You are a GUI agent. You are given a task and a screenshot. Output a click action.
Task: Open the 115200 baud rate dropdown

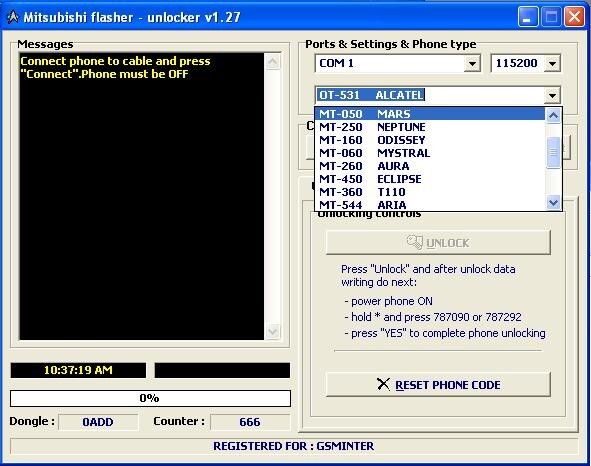click(x=552, y=63)
